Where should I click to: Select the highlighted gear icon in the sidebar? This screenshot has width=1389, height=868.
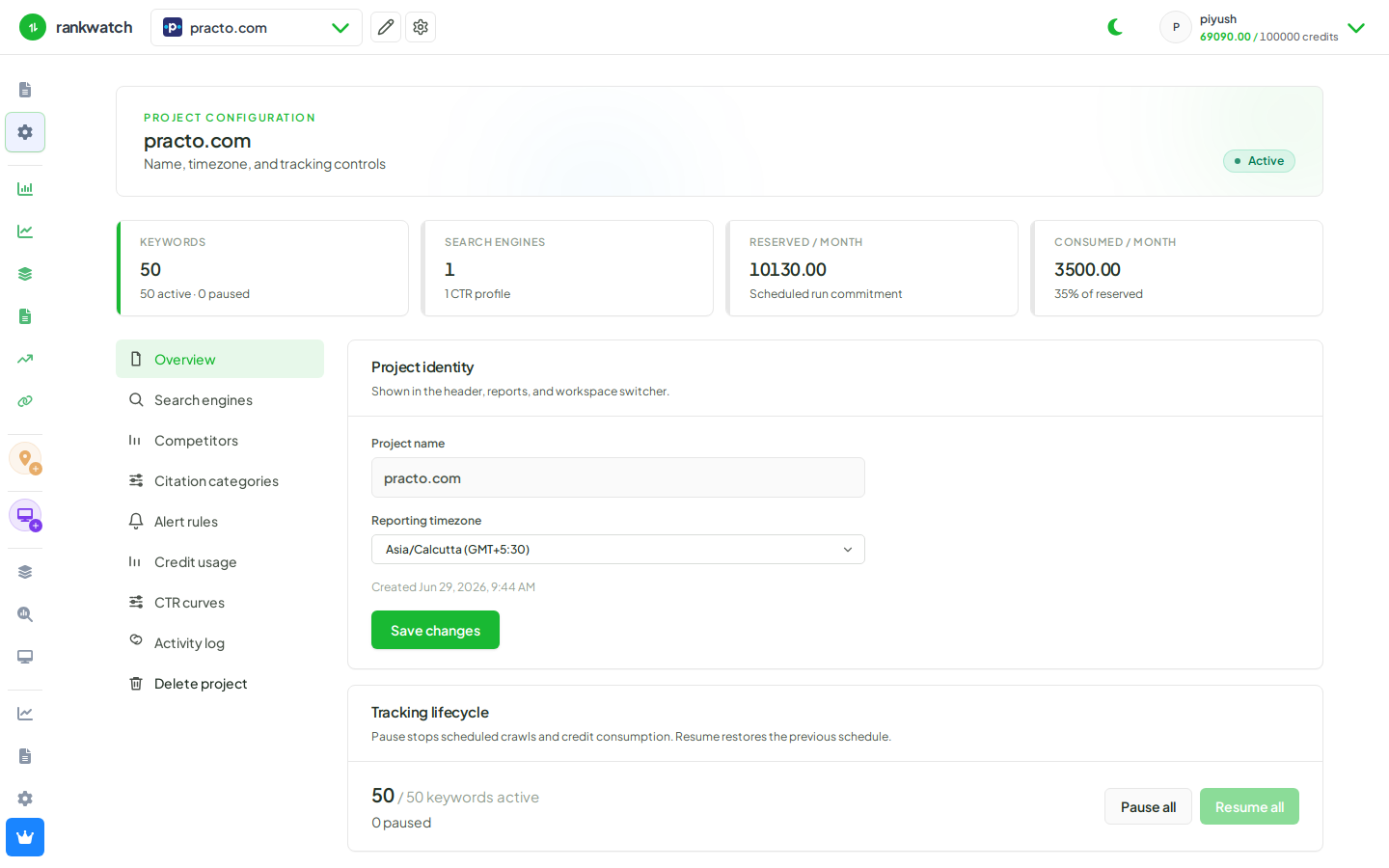(x=25, y=132)
